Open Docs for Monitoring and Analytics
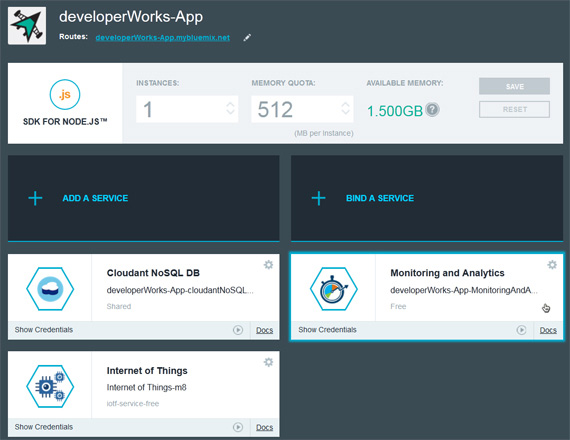The width and height of the screenshot is (570, 440). pyautogui.click(x=548, y=330)
